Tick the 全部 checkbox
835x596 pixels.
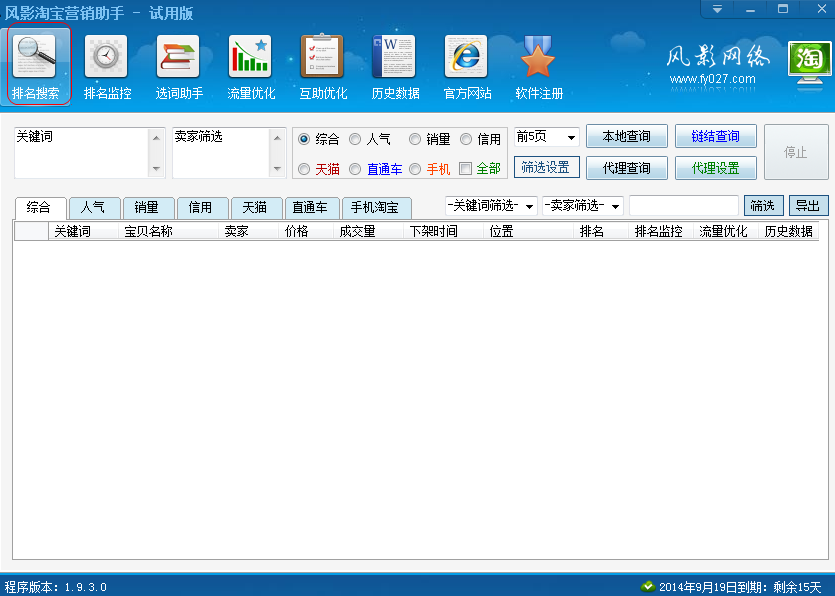pyautogui.click(x=465, y=168)
